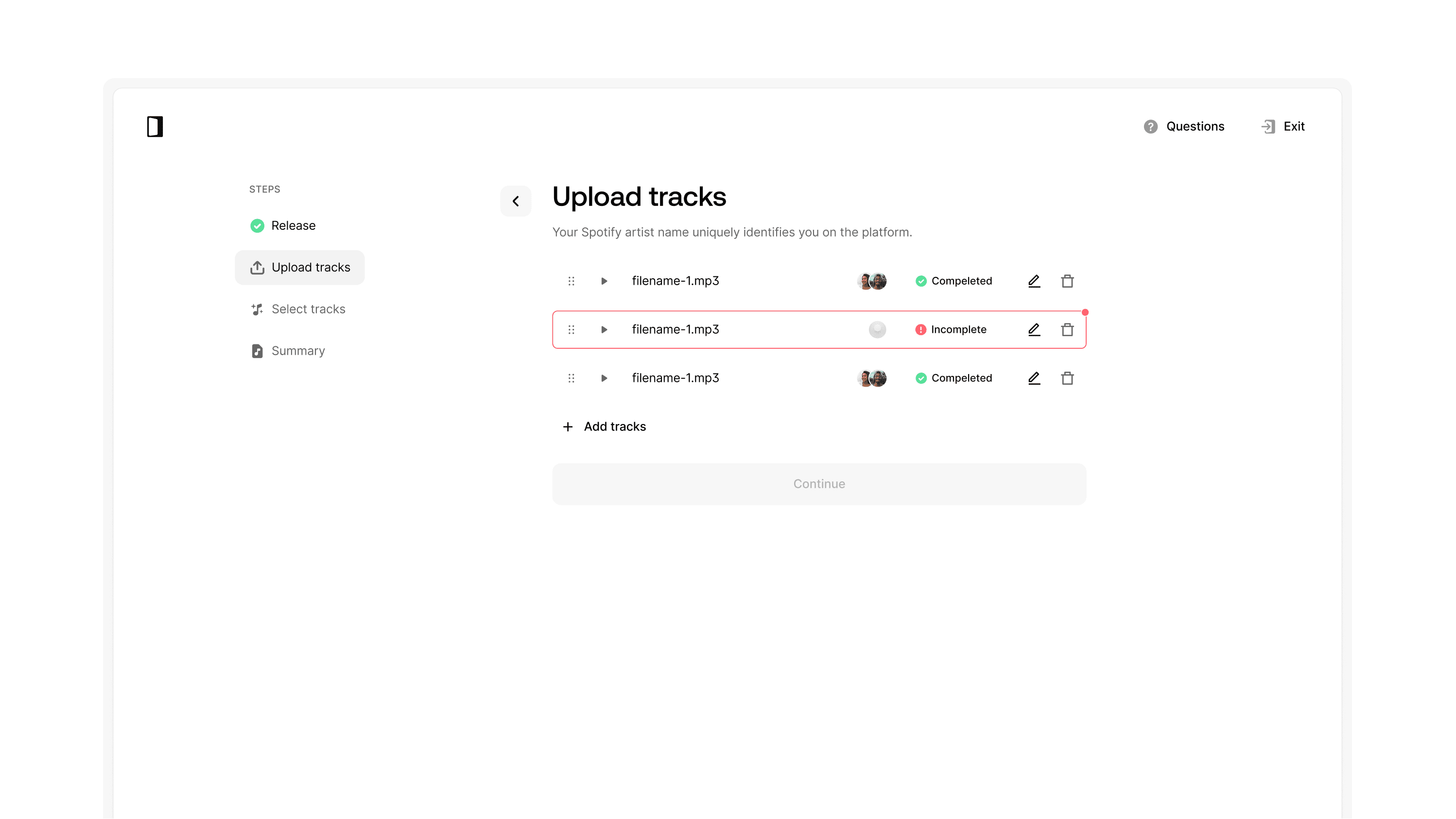Viewport: 1456px width, 819px height.
Task: Play the Incomplete filename-1.mp3 track
Action: [604, 329]
